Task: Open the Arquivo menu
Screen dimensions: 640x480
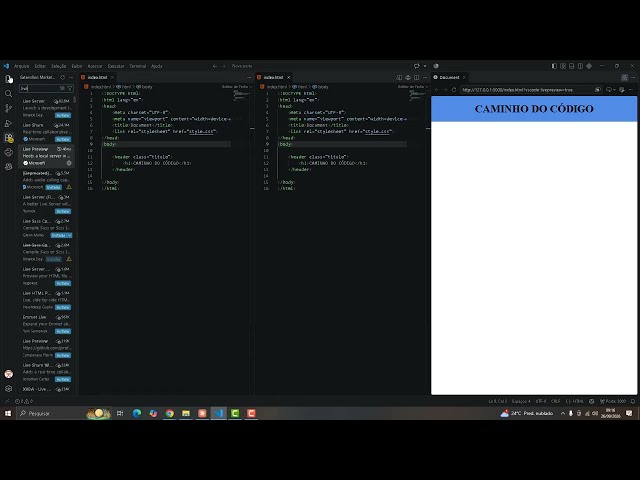Action: [22, 66]
